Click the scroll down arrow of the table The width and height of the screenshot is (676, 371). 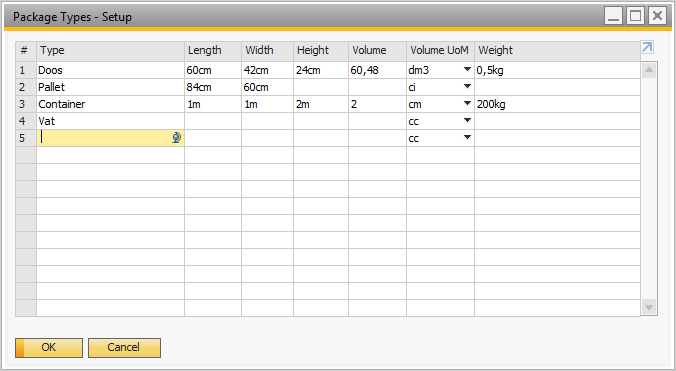(x=649, y=307)
